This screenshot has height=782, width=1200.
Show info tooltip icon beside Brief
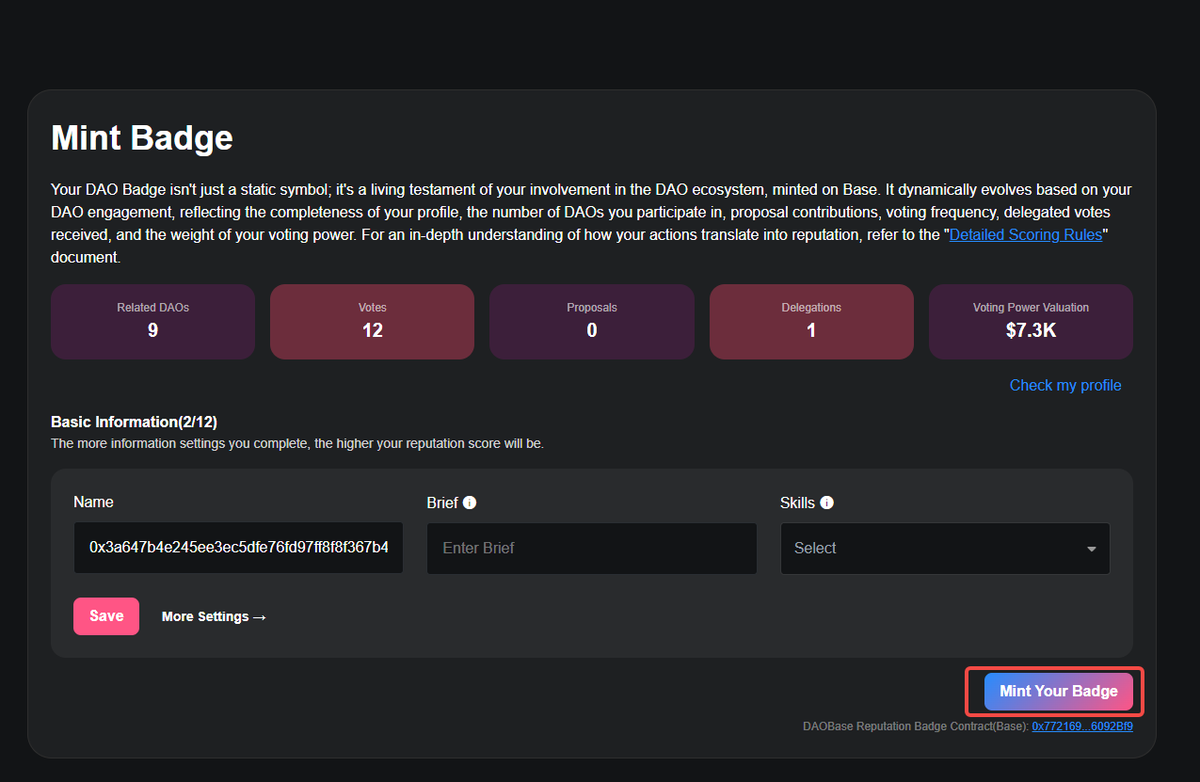pos(470,503)
